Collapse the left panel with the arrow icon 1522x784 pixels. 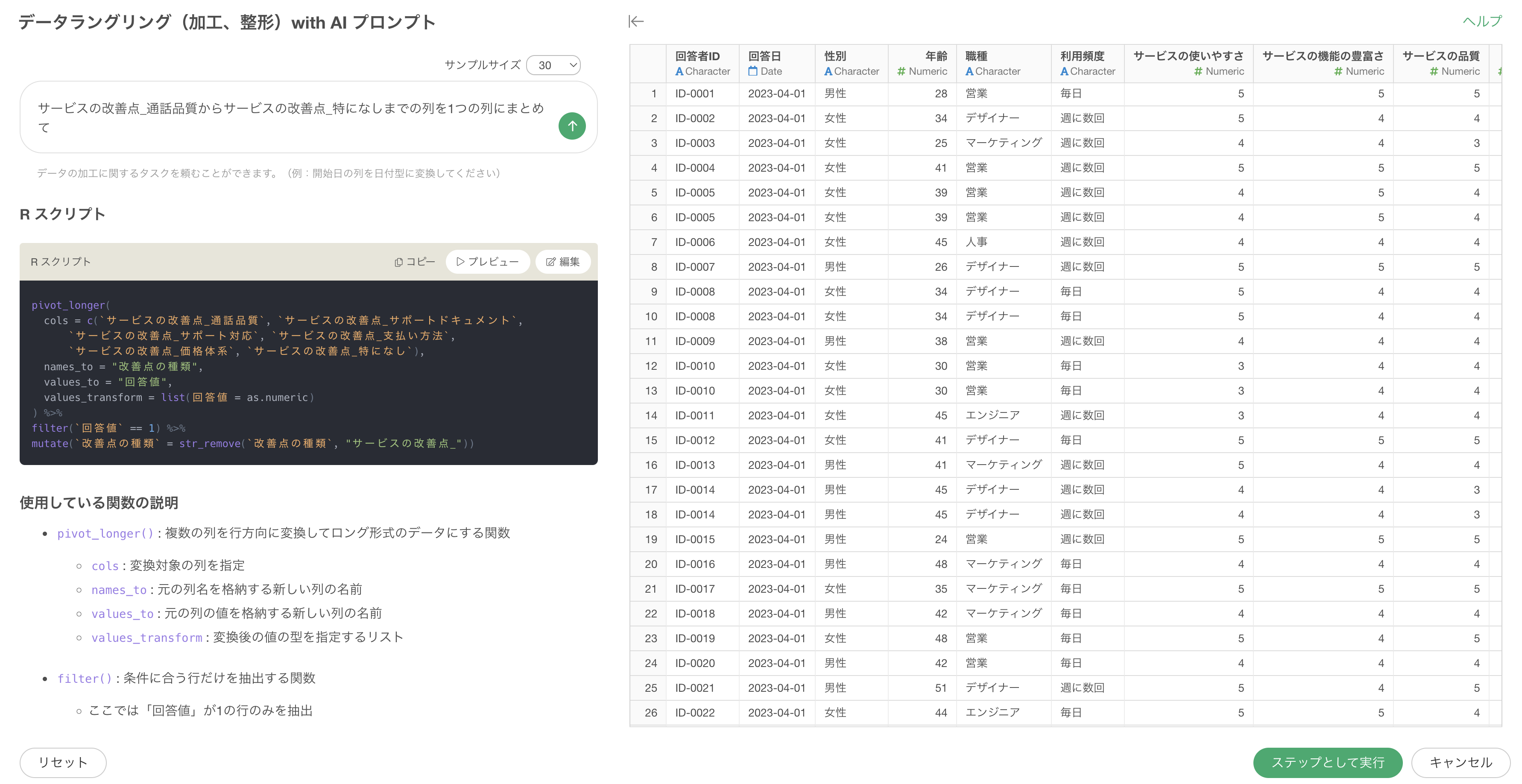(x=636, y=22)
